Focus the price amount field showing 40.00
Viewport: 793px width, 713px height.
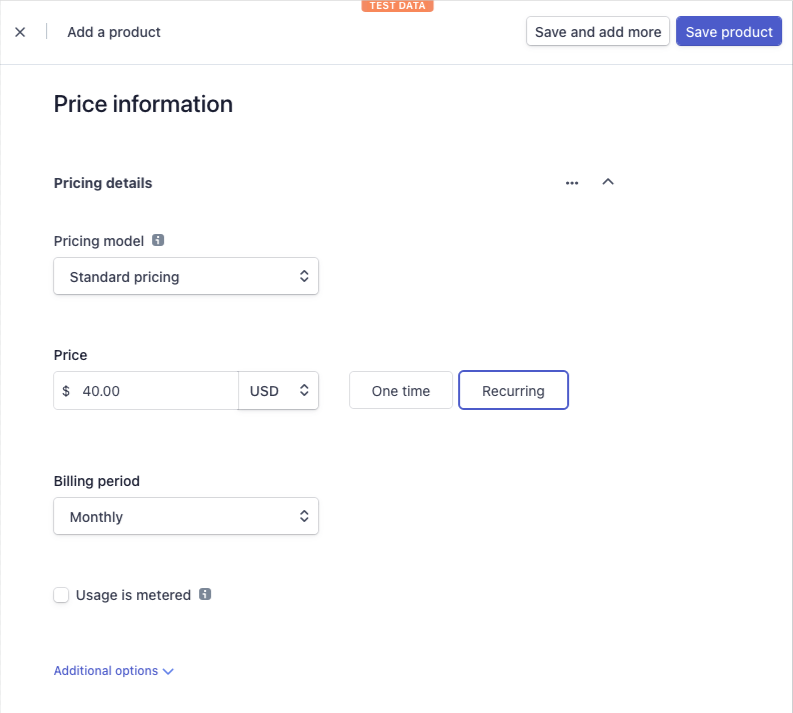click(146, 390)
